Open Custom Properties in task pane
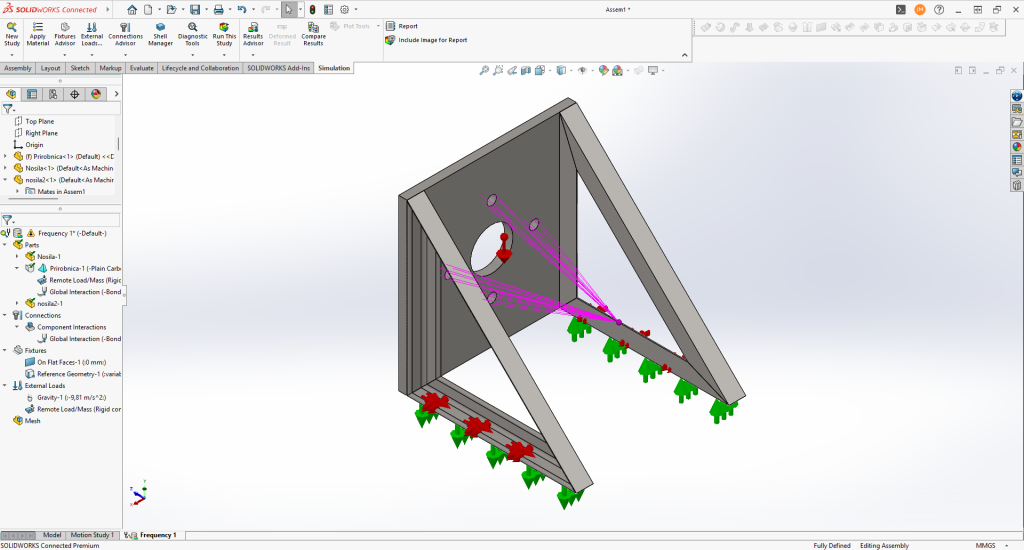 [x=1017, y=160]
